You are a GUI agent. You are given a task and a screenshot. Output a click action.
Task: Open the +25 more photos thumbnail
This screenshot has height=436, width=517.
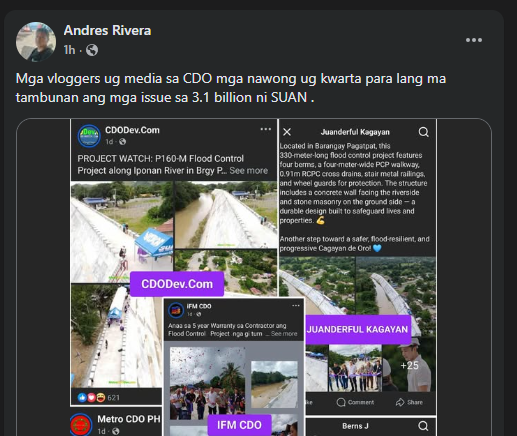pyautogui.click(x=409, y=365)
